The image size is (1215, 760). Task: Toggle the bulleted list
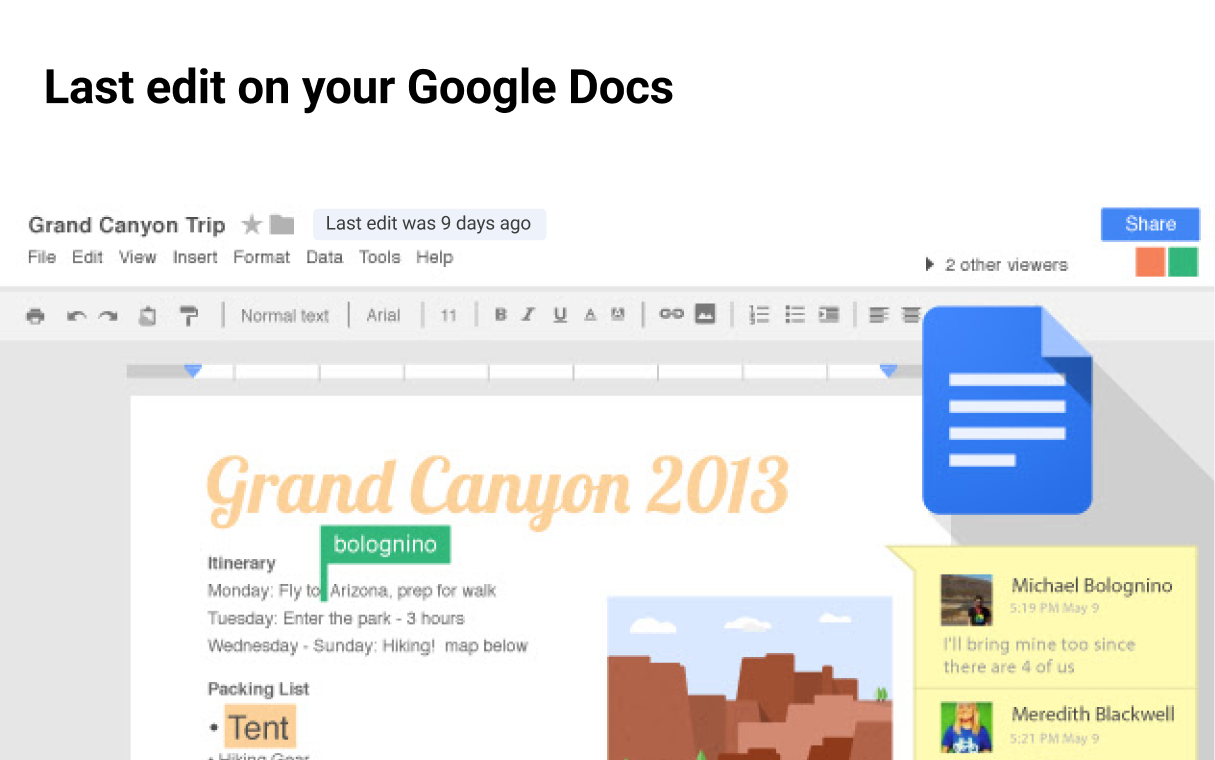(795, 315)
